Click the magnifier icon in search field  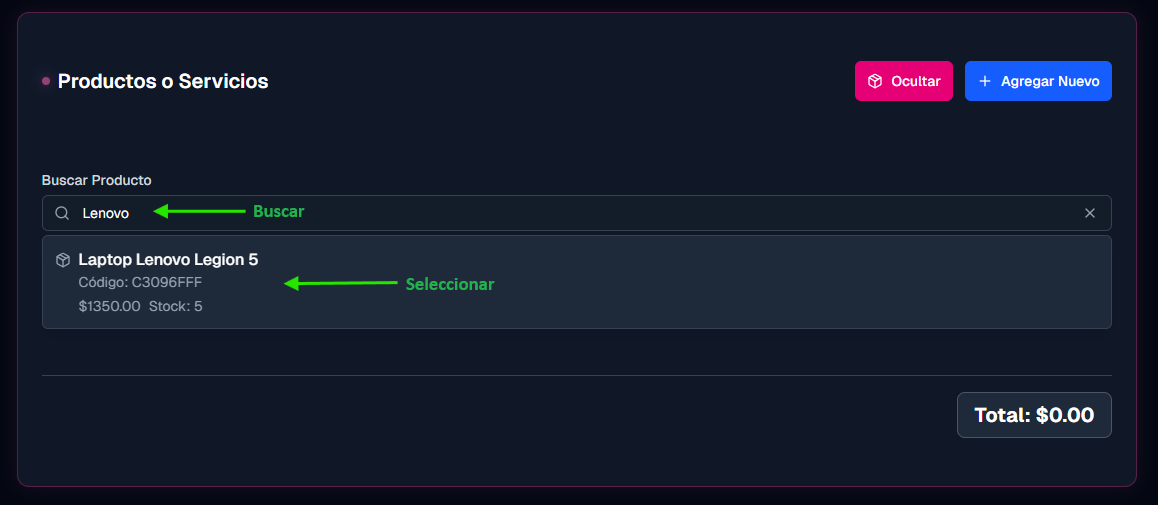62,213
